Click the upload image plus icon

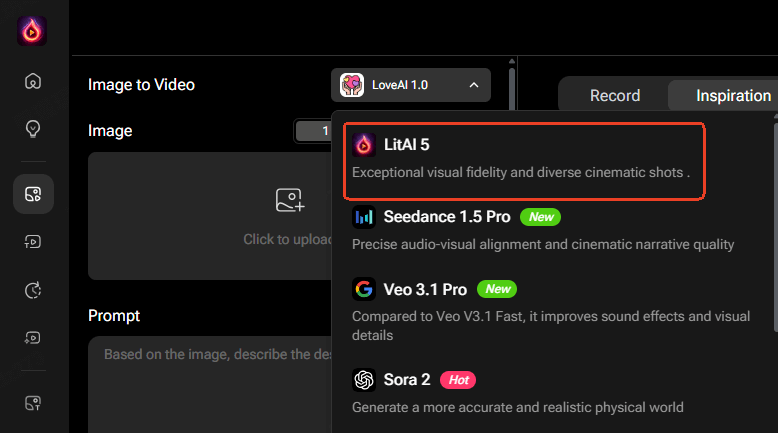[289, 200]
